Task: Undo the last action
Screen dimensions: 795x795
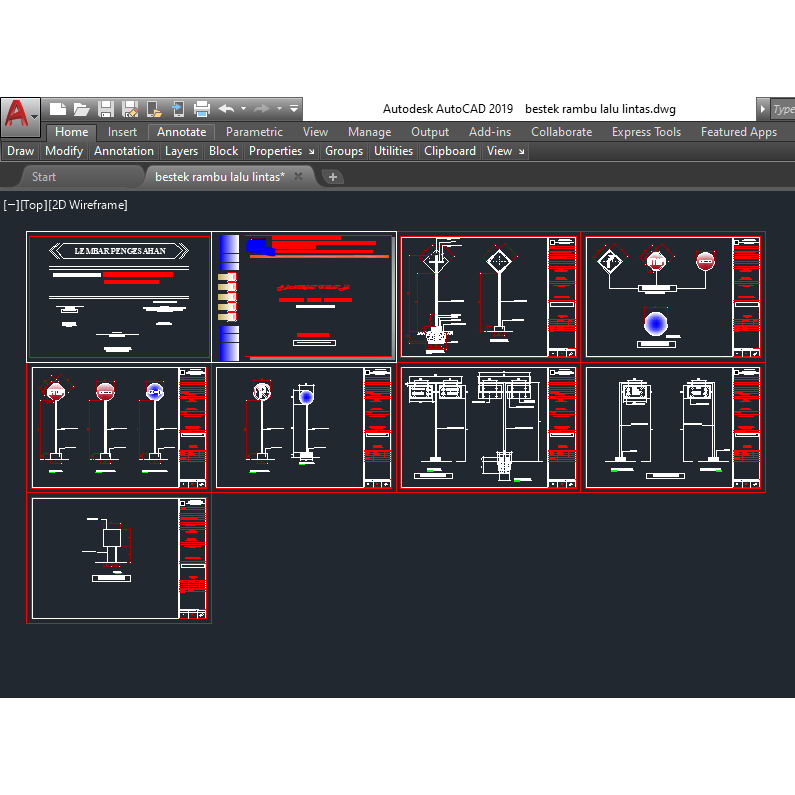Action: [226, 109]
